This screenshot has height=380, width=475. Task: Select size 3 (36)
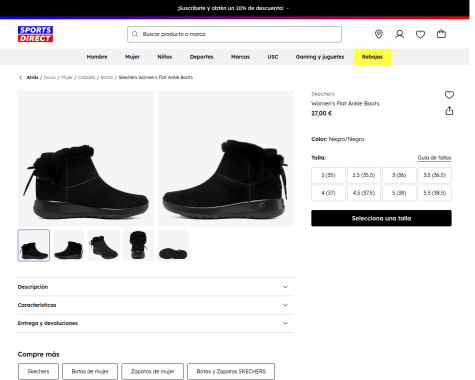(x=399, y=175)
